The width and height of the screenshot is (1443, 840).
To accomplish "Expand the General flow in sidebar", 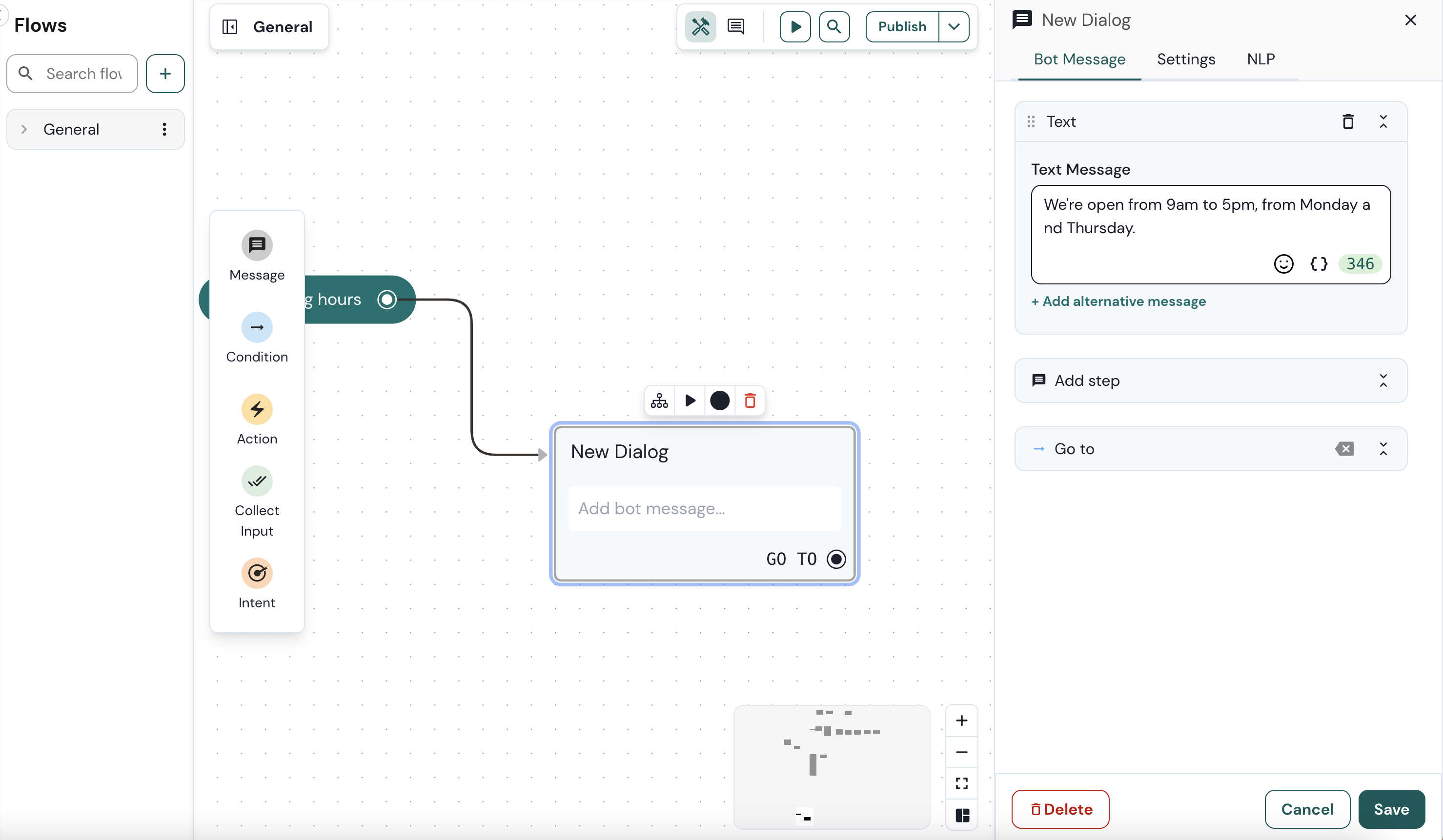I will tap(23, 129).
